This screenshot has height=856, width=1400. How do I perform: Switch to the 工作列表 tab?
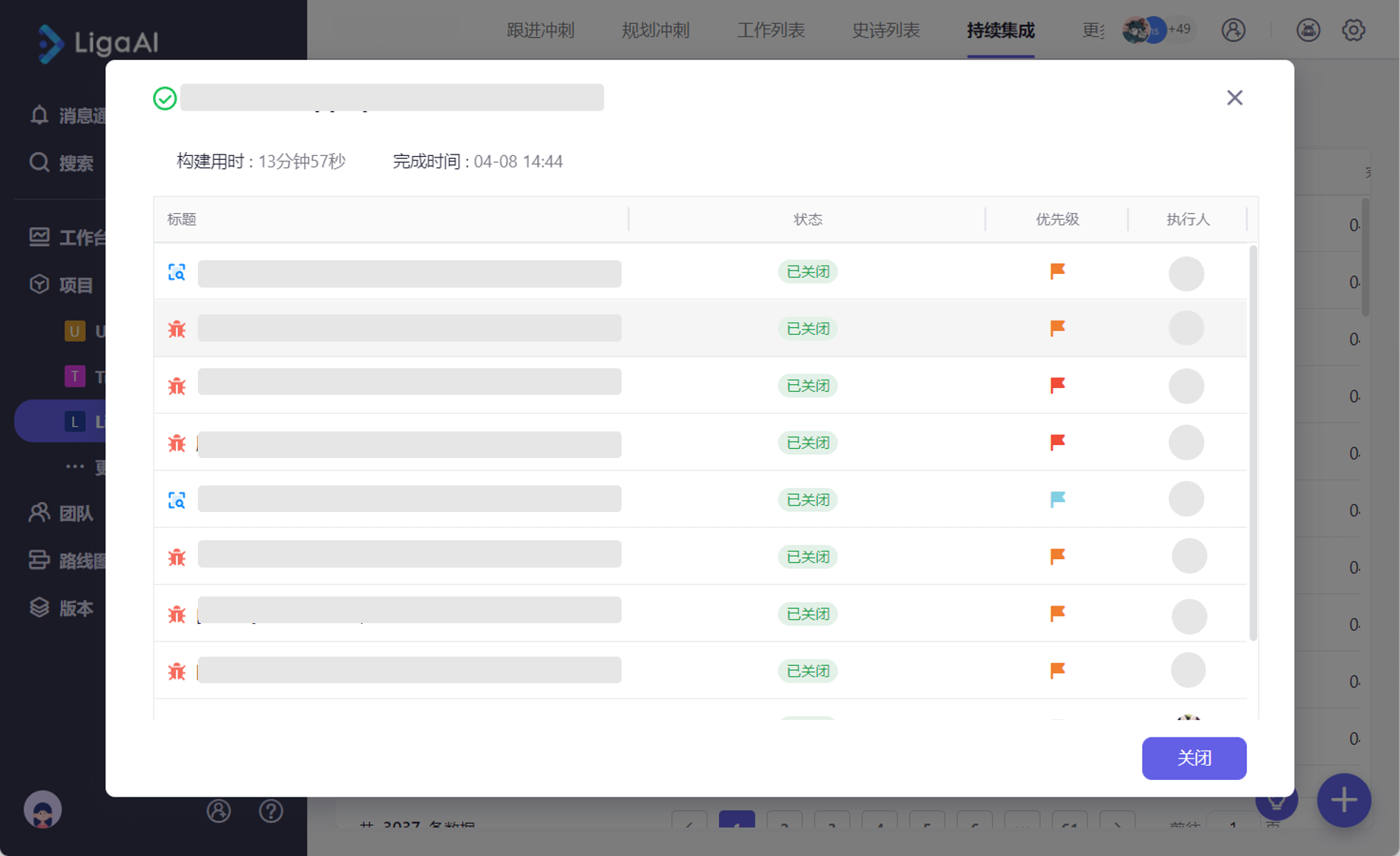coord(770,30)
